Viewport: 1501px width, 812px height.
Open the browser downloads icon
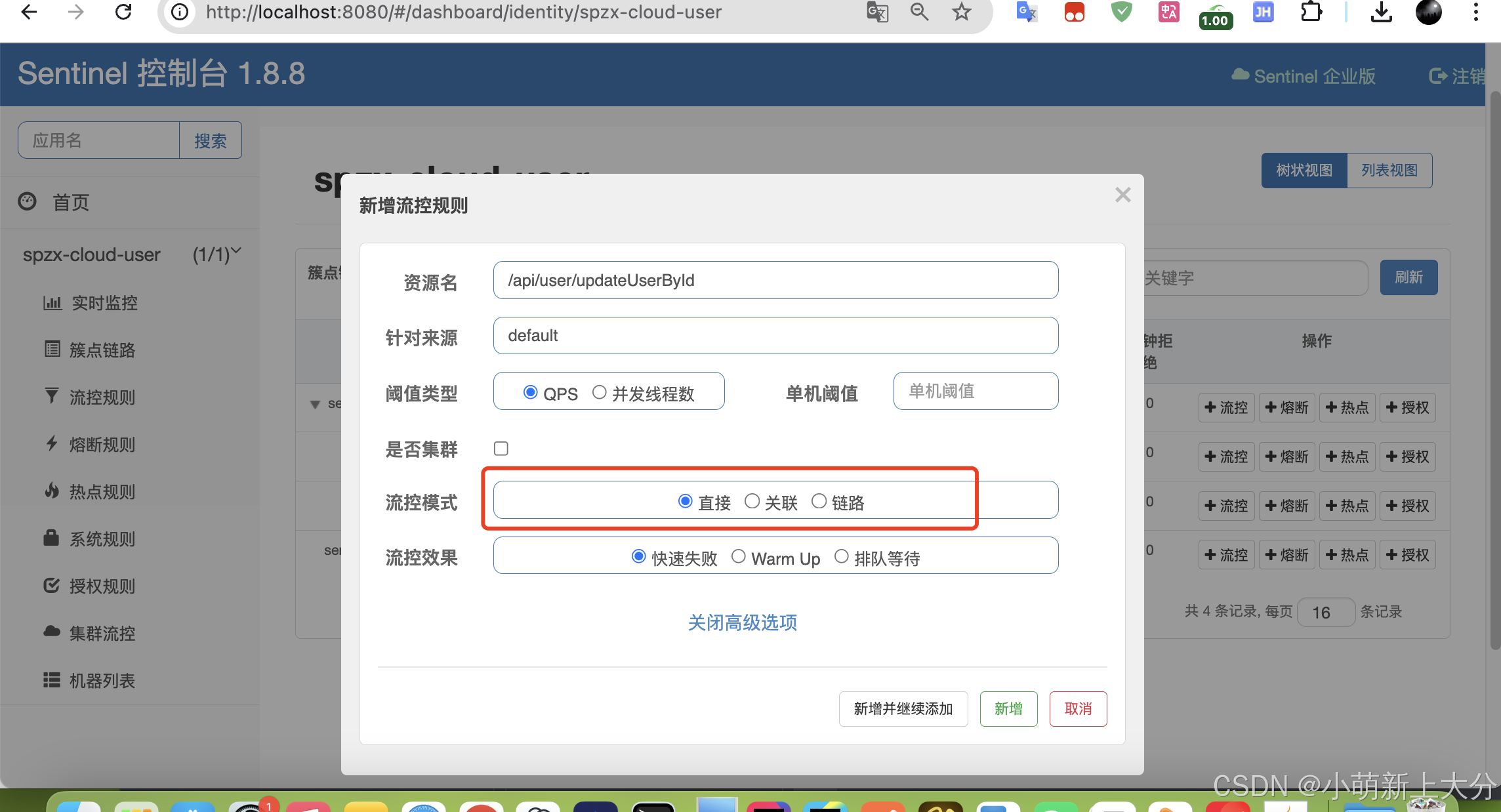(x=1381, y=12)
